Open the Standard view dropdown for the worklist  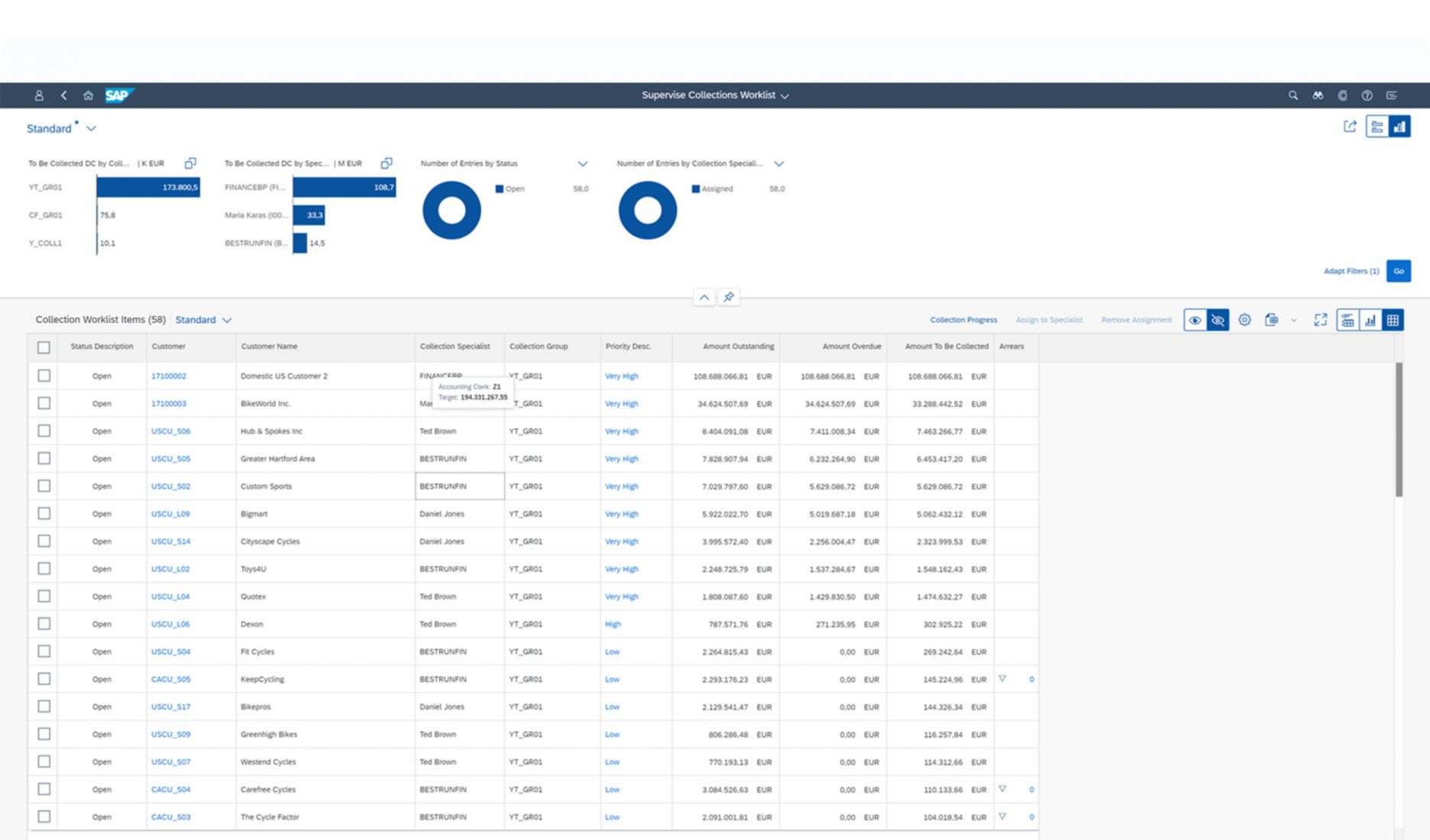pos(203,320)
